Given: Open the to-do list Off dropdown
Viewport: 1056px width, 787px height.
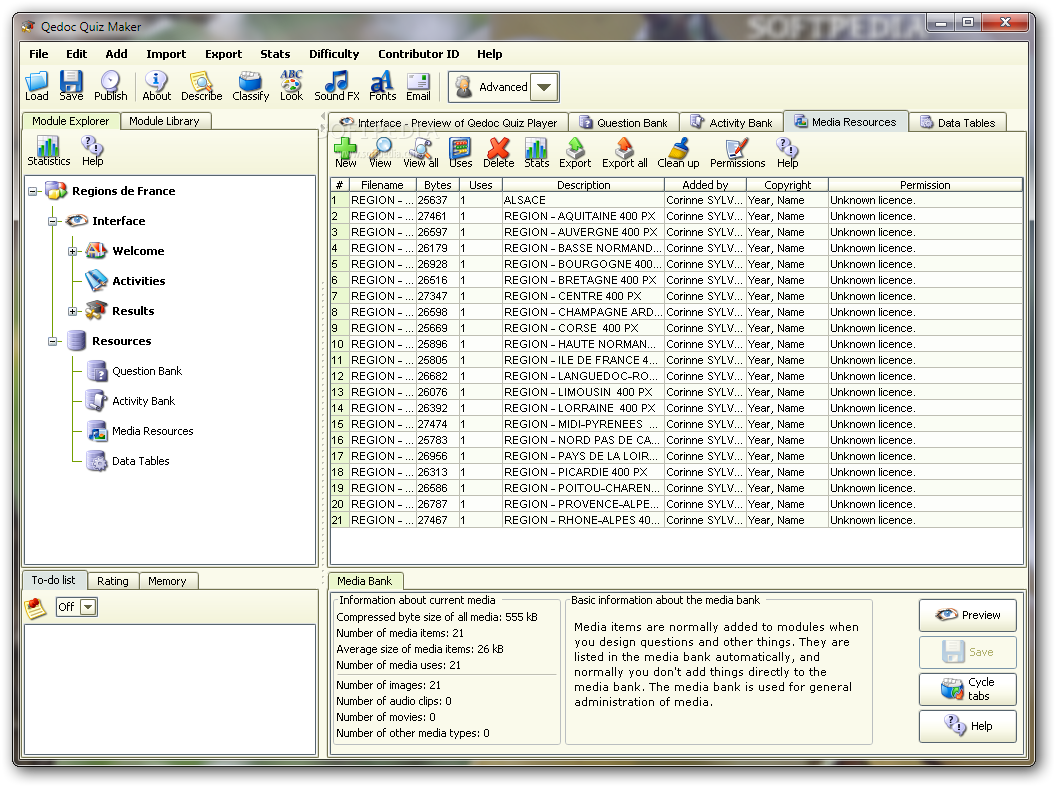Looking at the screenshot, I should pos(88,607).
